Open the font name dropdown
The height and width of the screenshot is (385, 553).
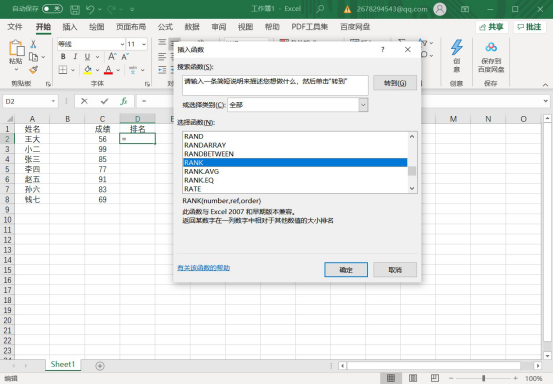tap(122, 44)
